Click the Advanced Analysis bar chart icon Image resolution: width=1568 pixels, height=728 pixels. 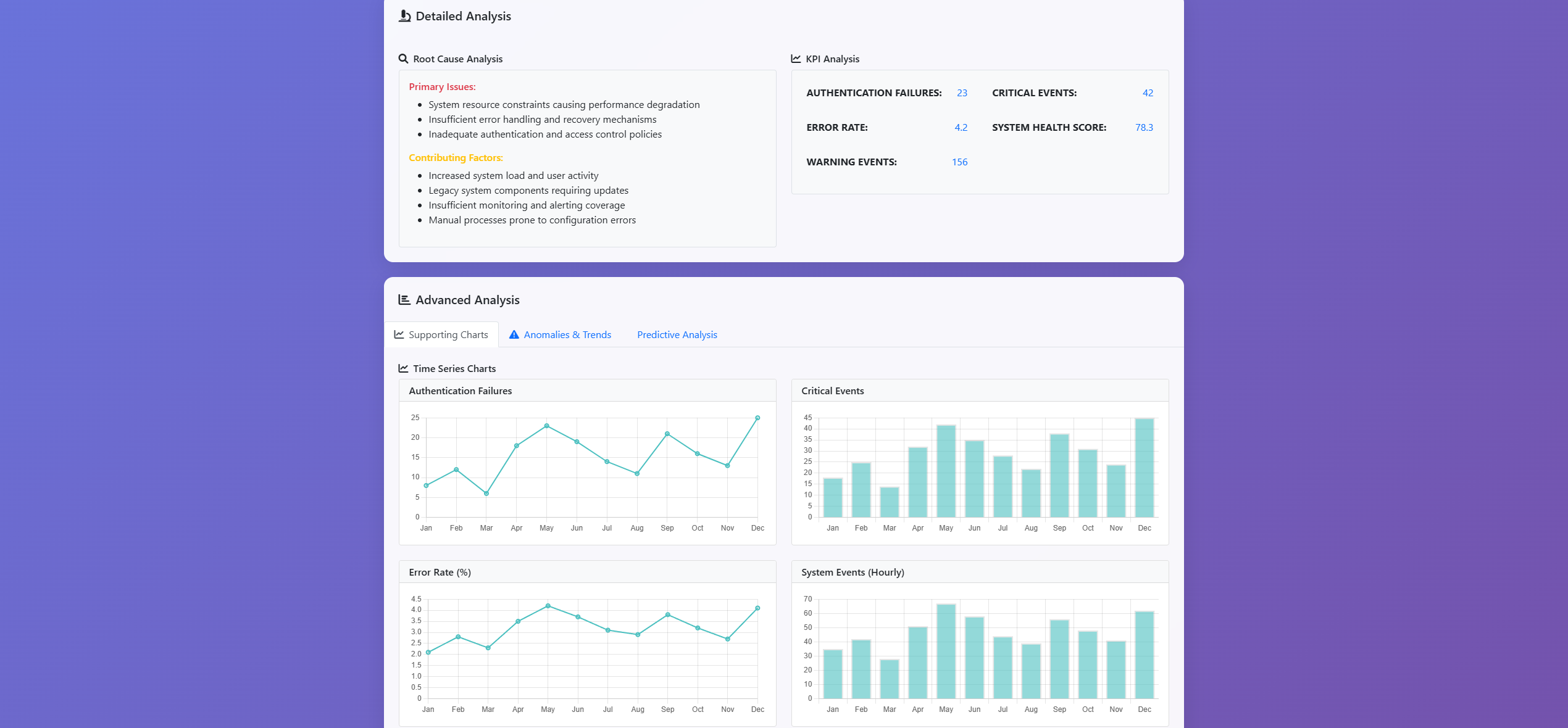click(x=404, y=300)
